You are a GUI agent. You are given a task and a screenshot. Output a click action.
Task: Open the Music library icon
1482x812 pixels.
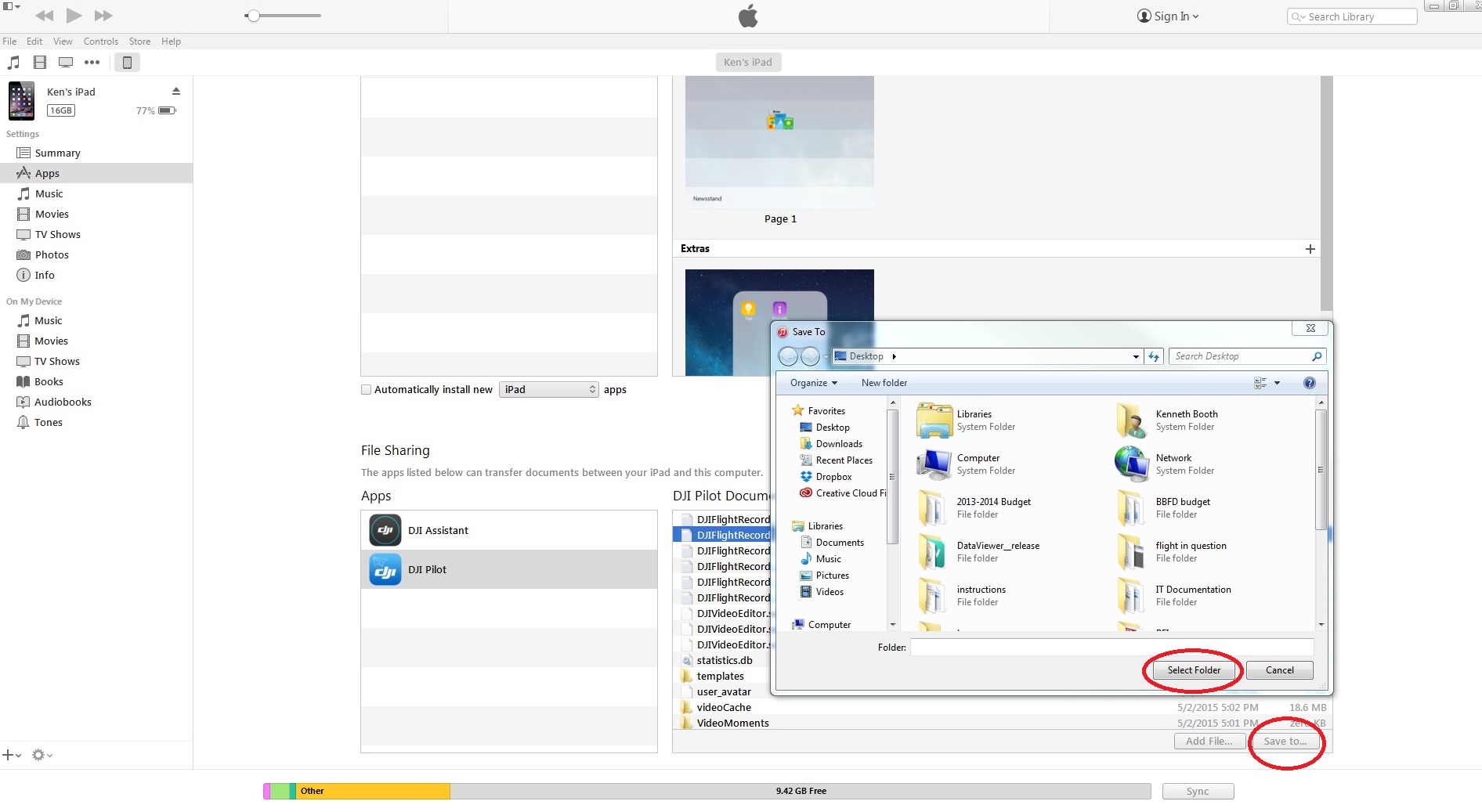tap(13, 62)
